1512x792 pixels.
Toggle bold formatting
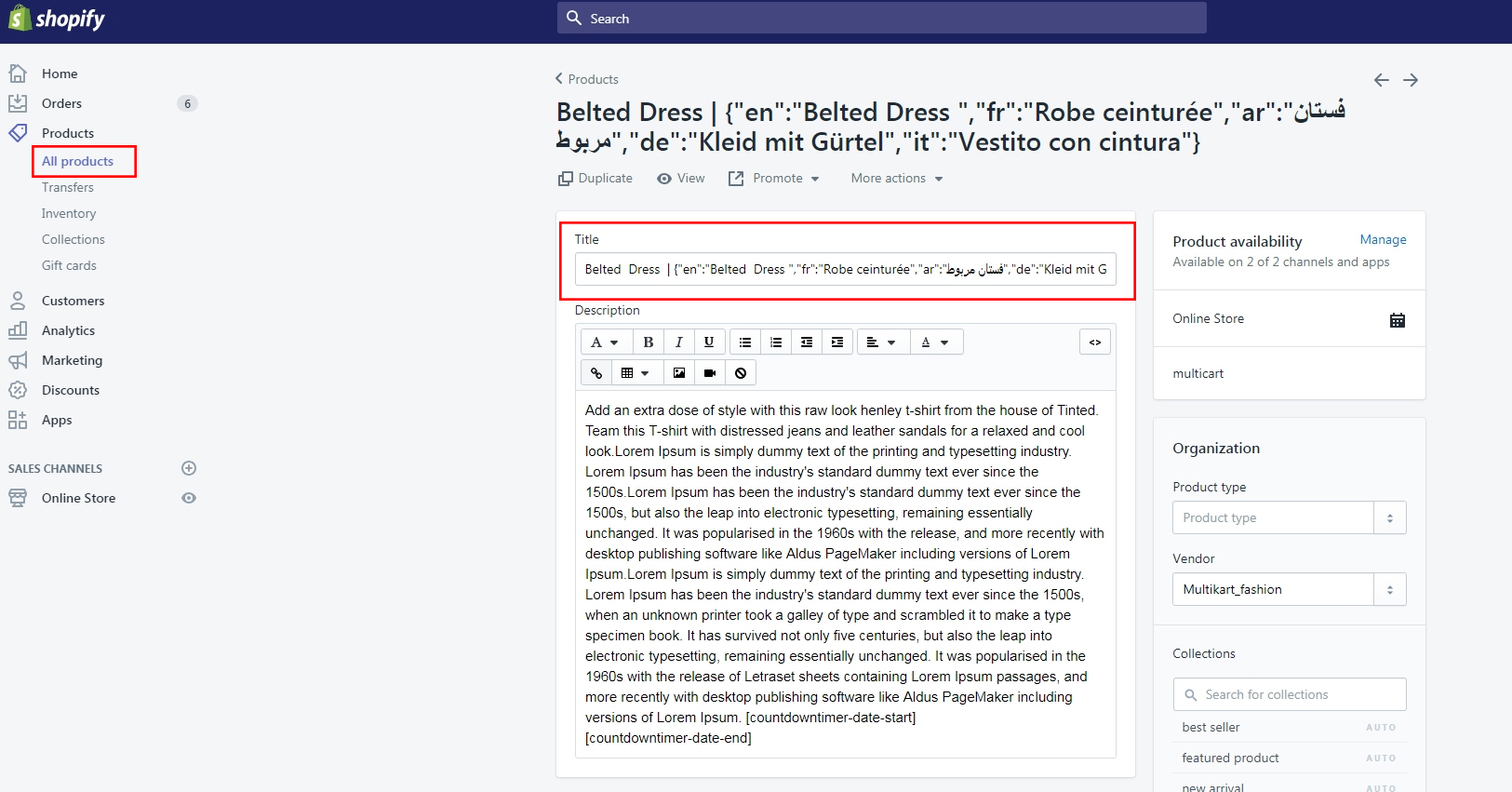(649, 342)
